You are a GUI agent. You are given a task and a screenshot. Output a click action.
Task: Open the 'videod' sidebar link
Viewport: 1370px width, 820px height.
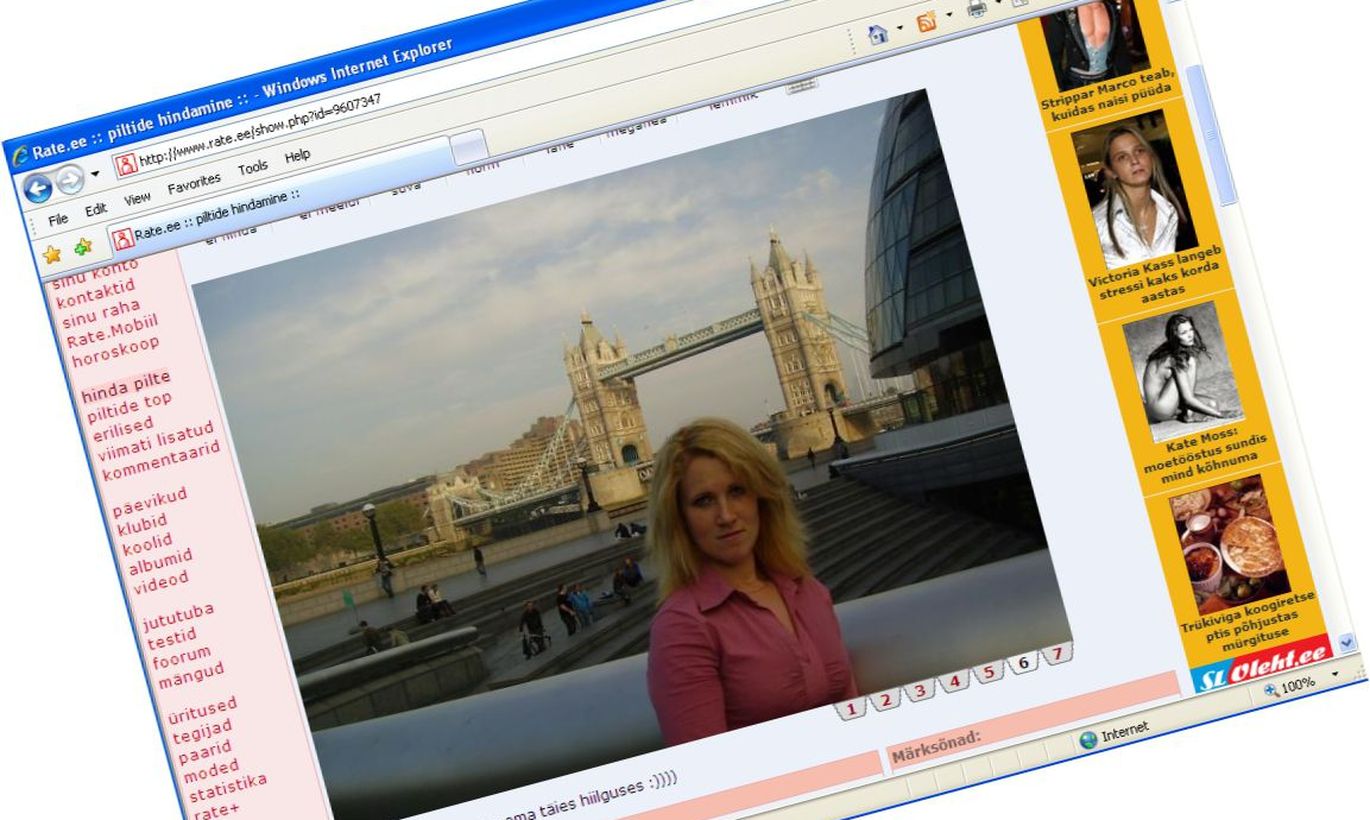[161, 584]
